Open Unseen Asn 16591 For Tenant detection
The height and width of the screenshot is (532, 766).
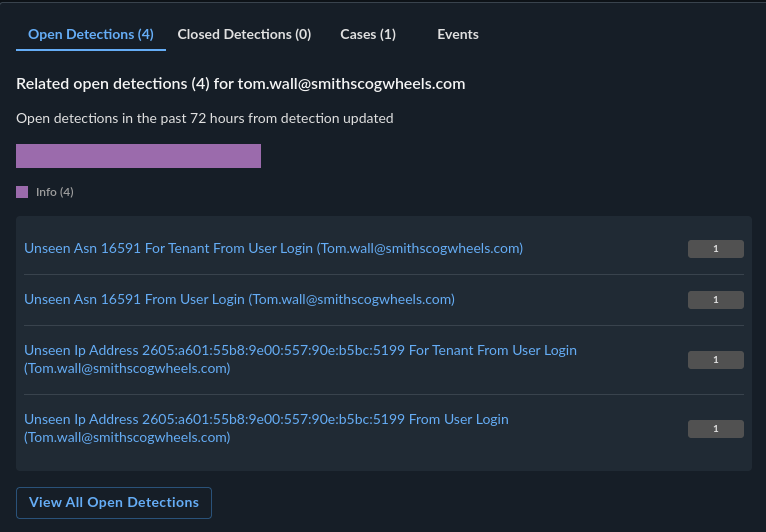(273, 248)
